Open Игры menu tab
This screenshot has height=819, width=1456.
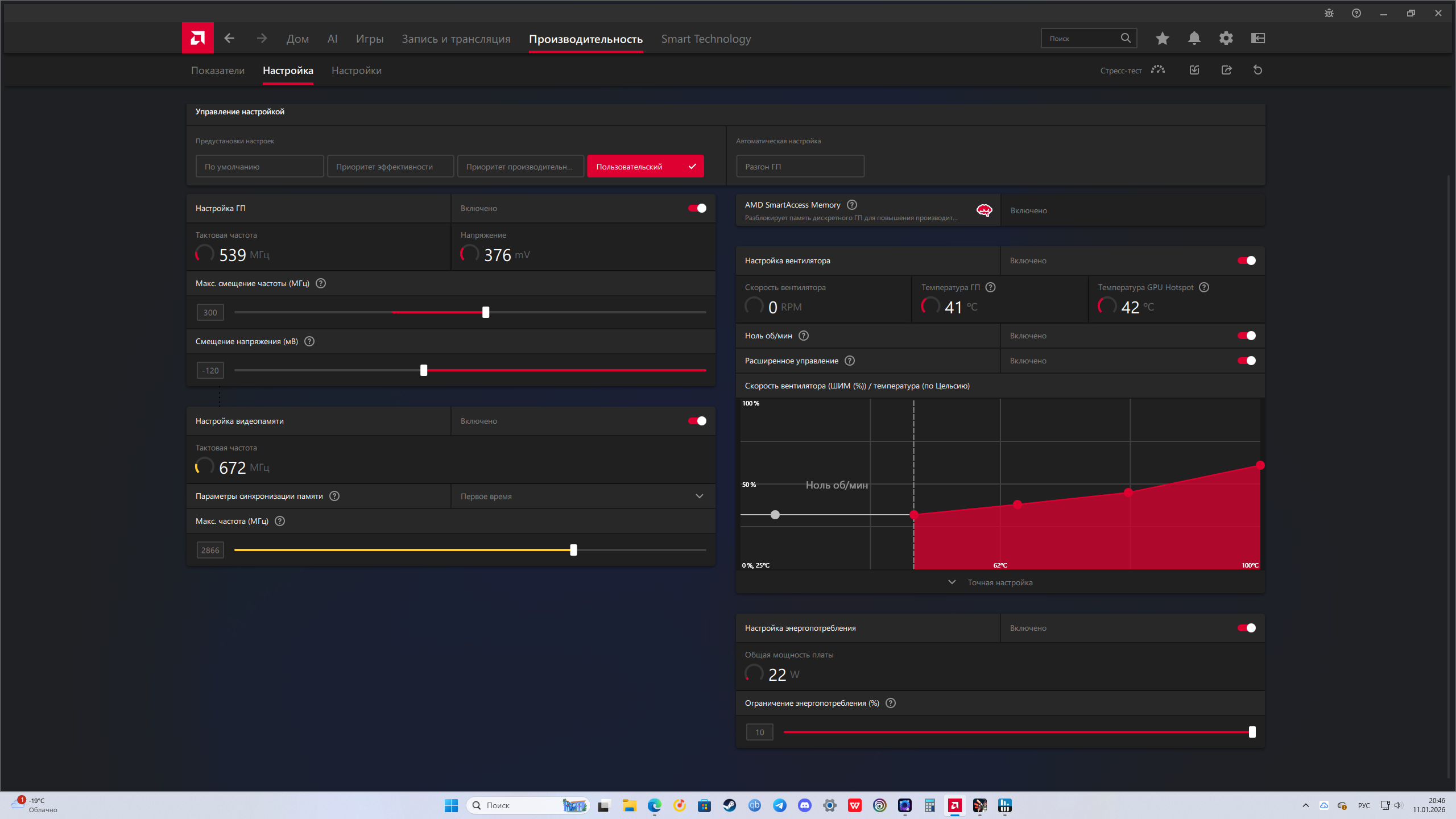pyautogui.click(x=370, y=39)
